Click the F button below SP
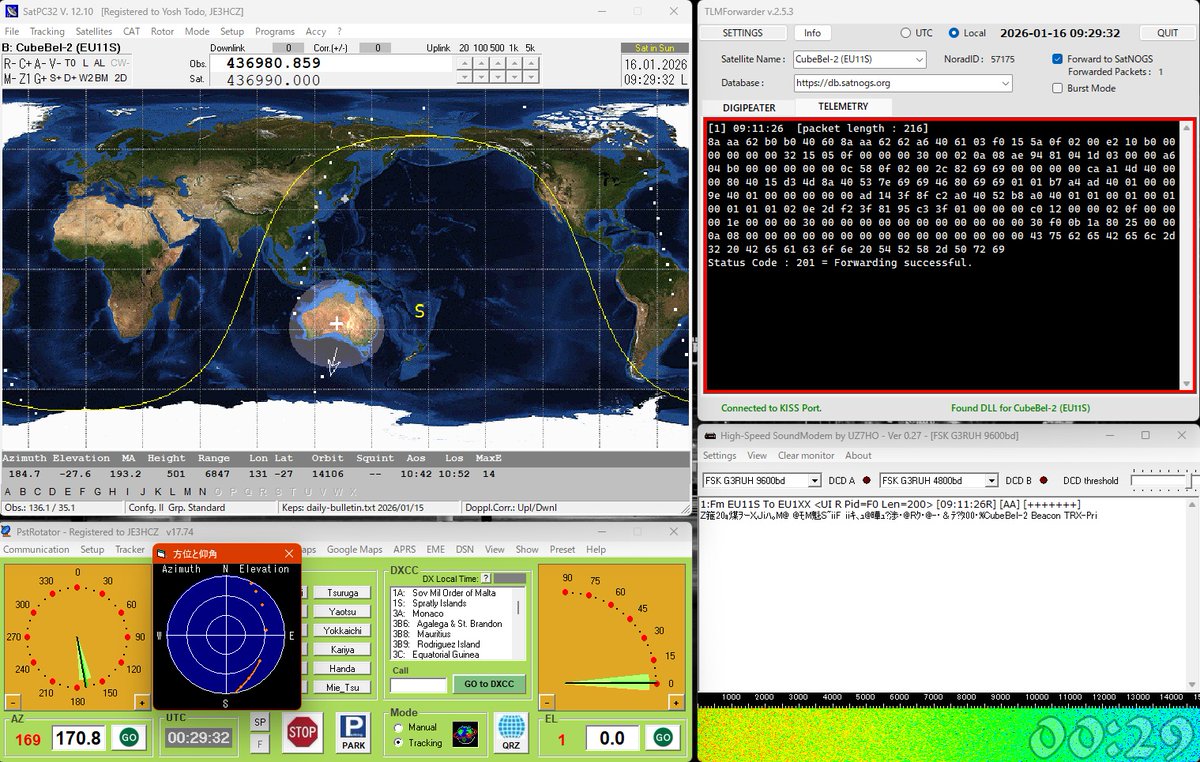 pyautogui.click(x=259, y=743)
